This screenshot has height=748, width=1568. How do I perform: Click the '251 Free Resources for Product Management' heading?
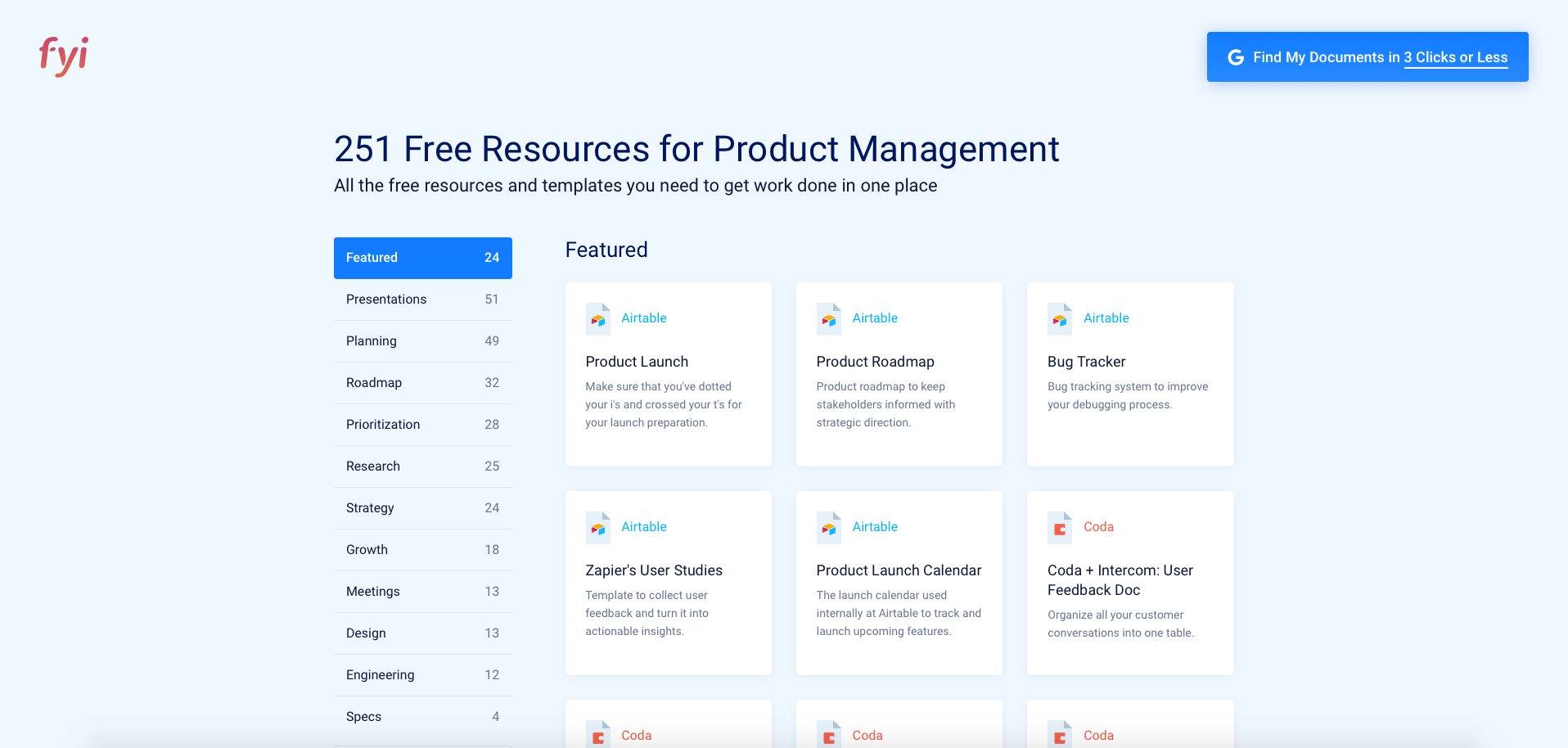(x=696, y=149)
